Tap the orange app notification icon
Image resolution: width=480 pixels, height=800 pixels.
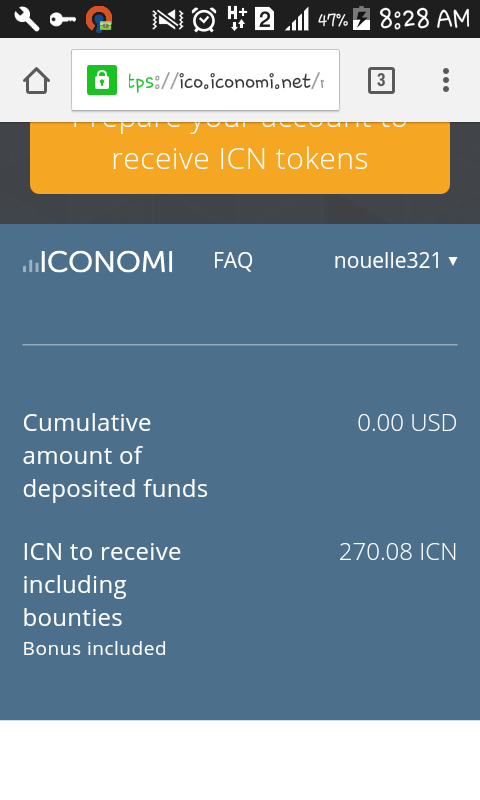(98, 19)
